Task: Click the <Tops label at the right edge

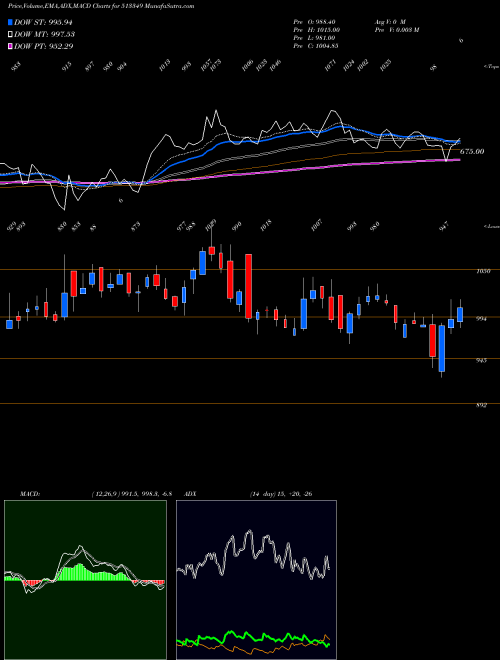Action: click(x=491, y=67)
